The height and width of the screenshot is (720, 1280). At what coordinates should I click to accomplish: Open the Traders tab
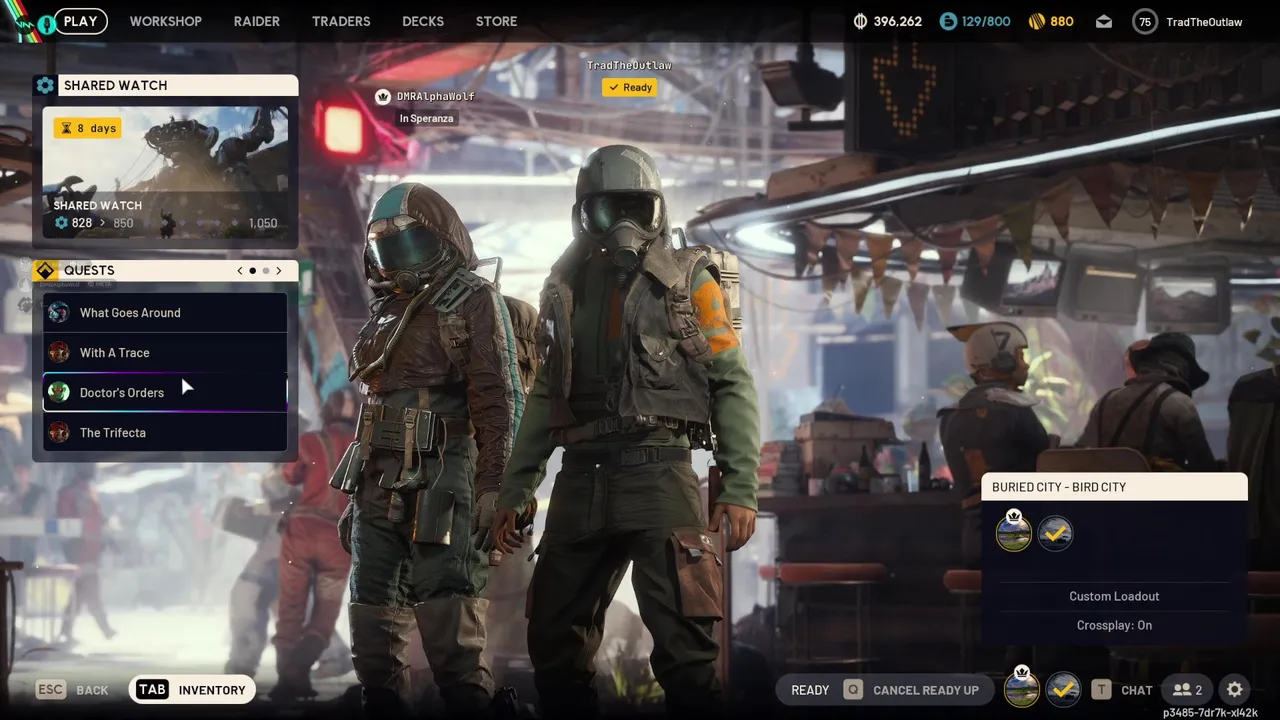click(341, 21)
